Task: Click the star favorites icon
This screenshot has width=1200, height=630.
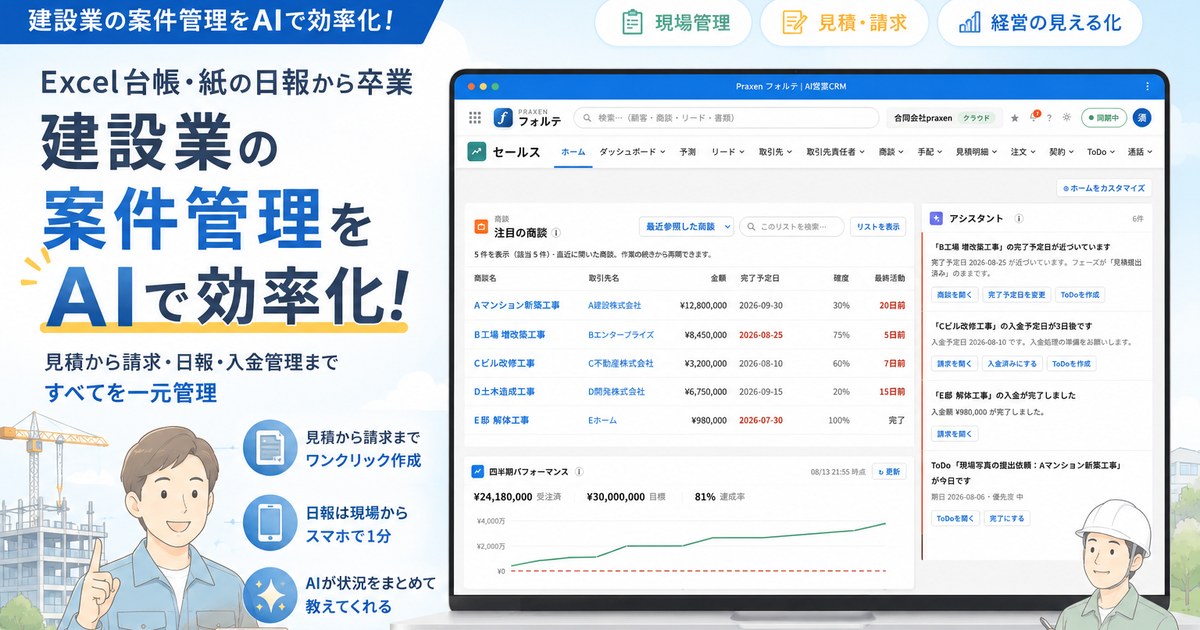Action: tap(1015, 118)
